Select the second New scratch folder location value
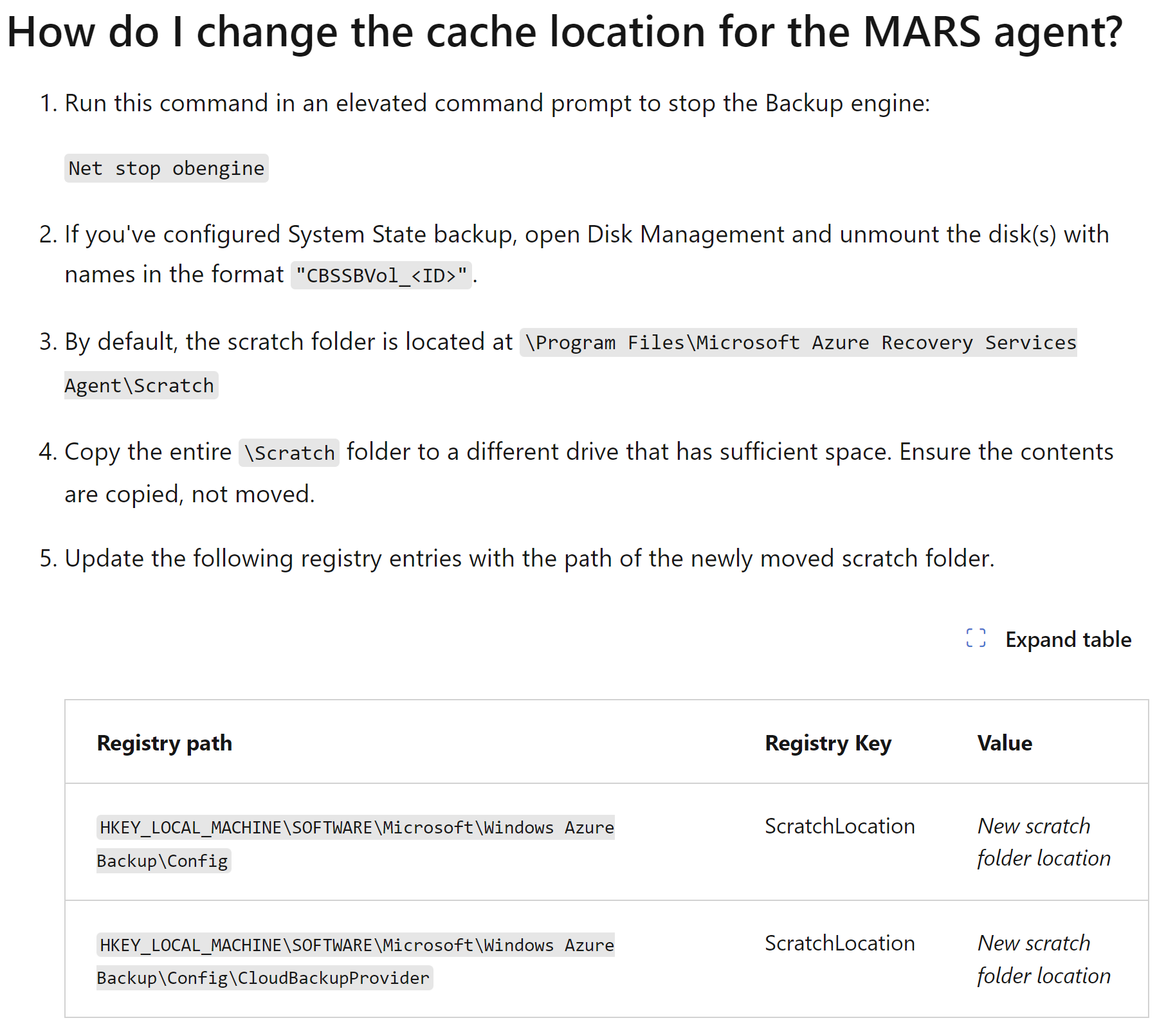The width and height of the screenshot is (1175, 1036). [x=1043, y=959]
